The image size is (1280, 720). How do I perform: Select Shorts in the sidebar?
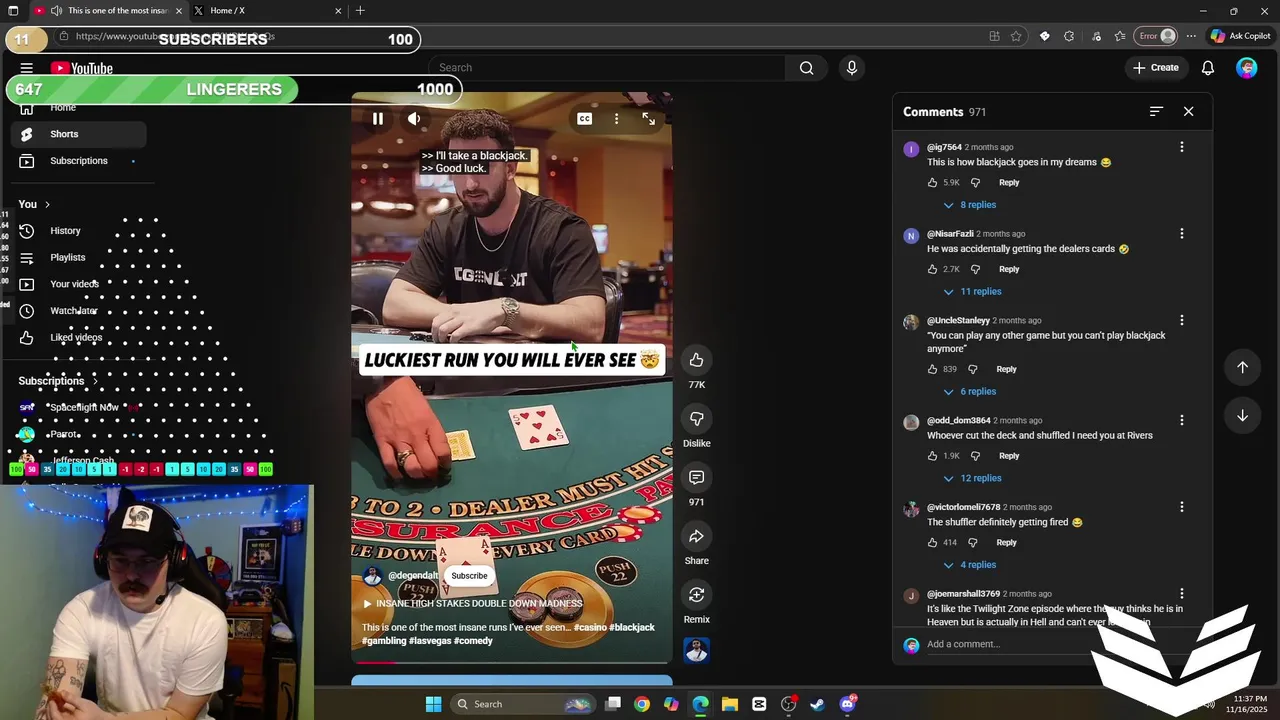[x=78, y=134]
